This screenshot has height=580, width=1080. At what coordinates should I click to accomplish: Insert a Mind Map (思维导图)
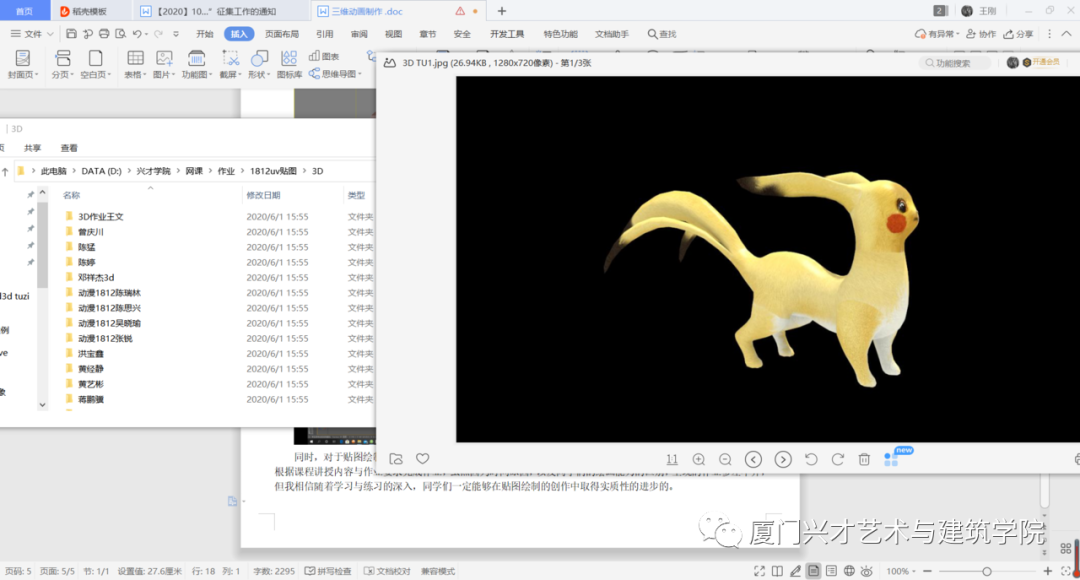[x=335, y=74]
